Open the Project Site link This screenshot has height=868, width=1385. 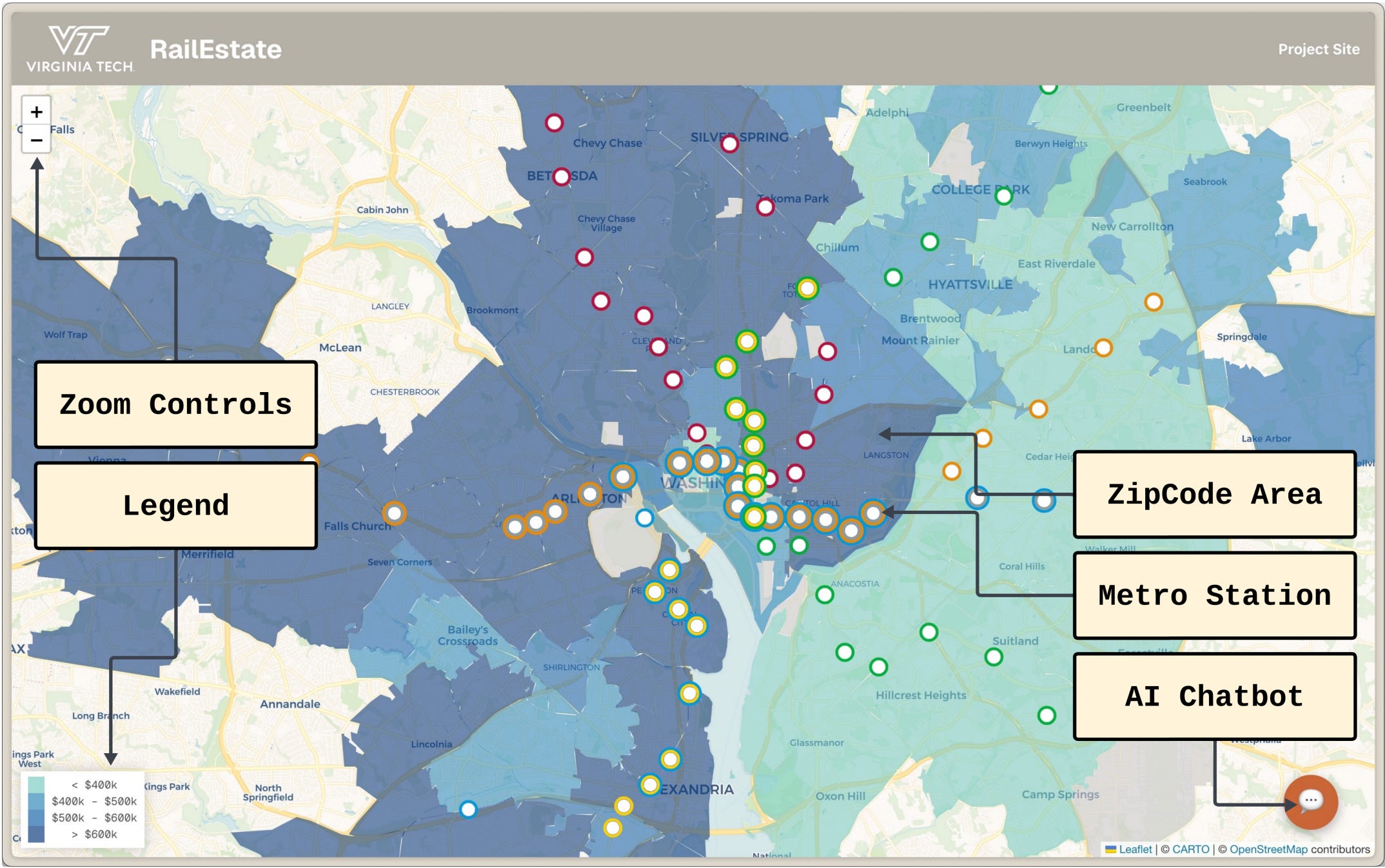click(x=1319, y=50)
